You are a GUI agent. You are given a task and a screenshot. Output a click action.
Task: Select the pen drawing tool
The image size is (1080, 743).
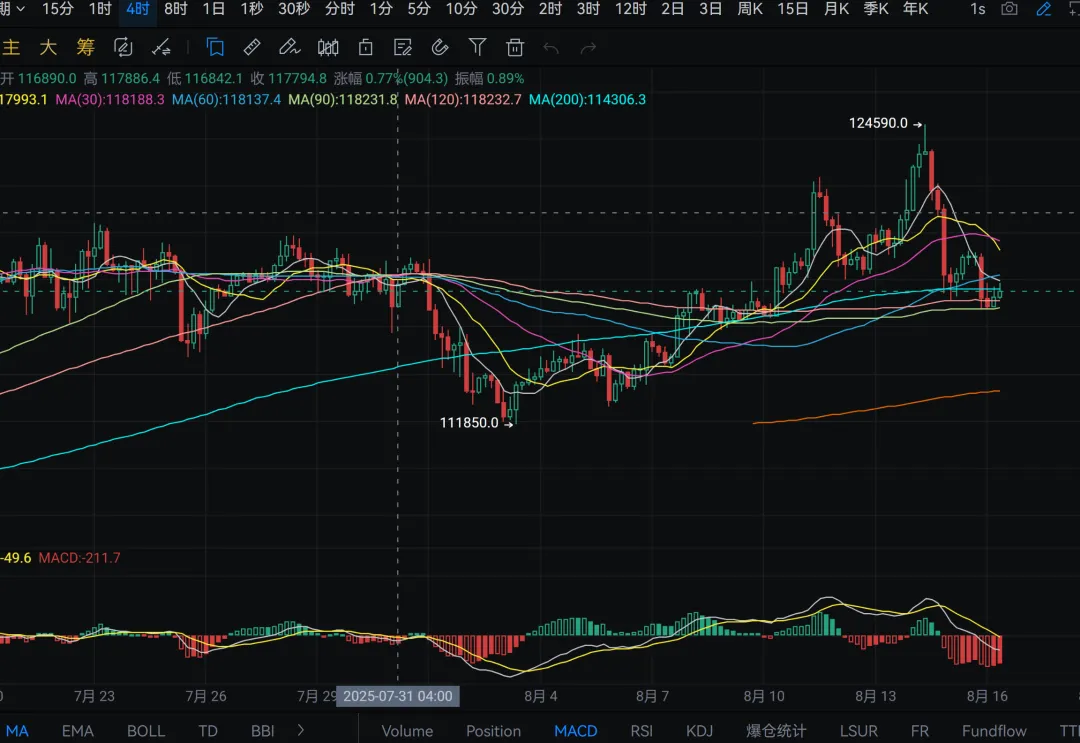[x=289, y=48]
